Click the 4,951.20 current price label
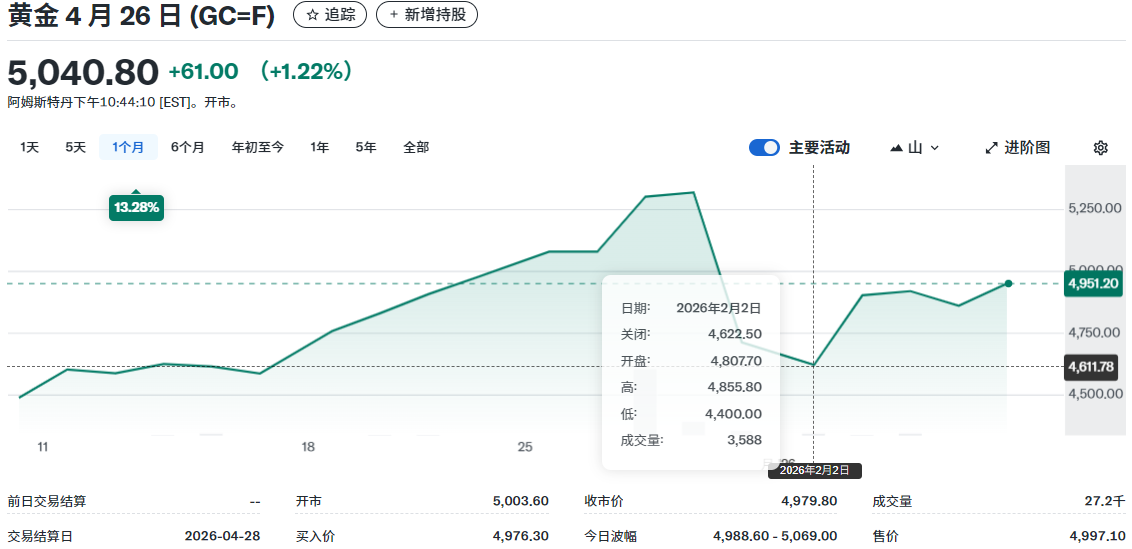1132x549 pixels. tap(1094, 283)
